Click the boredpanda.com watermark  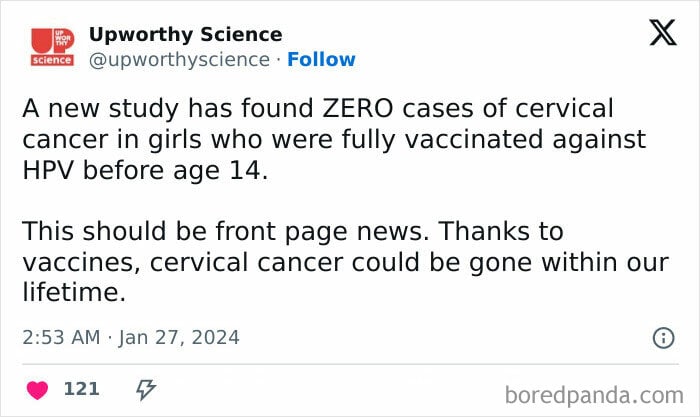point(594,396)
